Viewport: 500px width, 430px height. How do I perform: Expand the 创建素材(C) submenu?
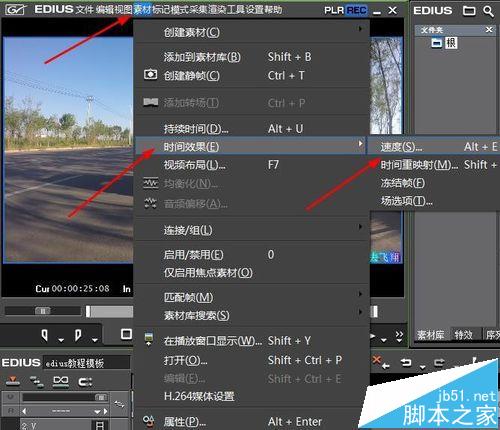pyautogui.click(x=252, y=32)
